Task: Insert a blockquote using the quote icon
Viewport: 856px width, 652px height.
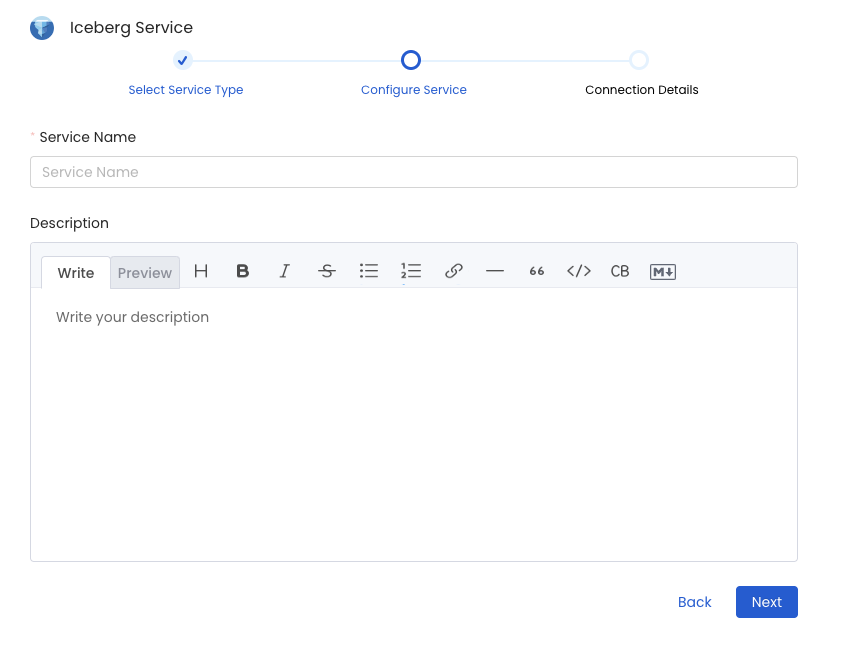Action: [x=537, y=270]
